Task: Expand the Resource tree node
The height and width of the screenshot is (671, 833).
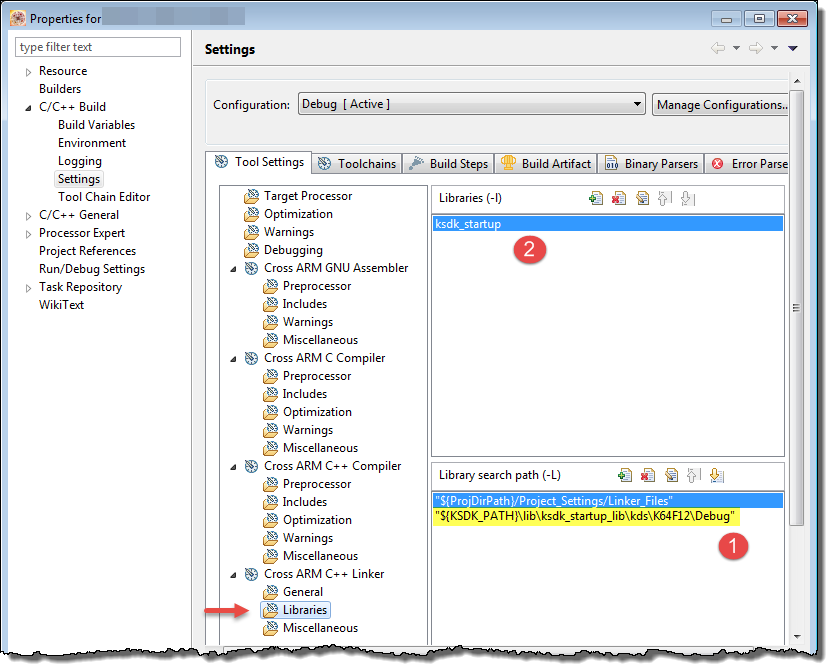Action: coord(29,72)
